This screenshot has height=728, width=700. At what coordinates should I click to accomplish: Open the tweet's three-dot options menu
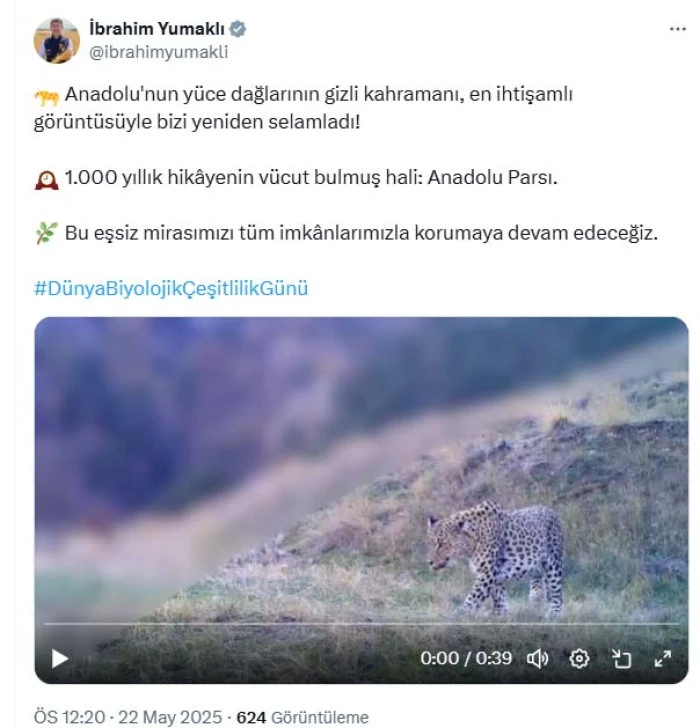pyautogui.click(x=678, y=29)
